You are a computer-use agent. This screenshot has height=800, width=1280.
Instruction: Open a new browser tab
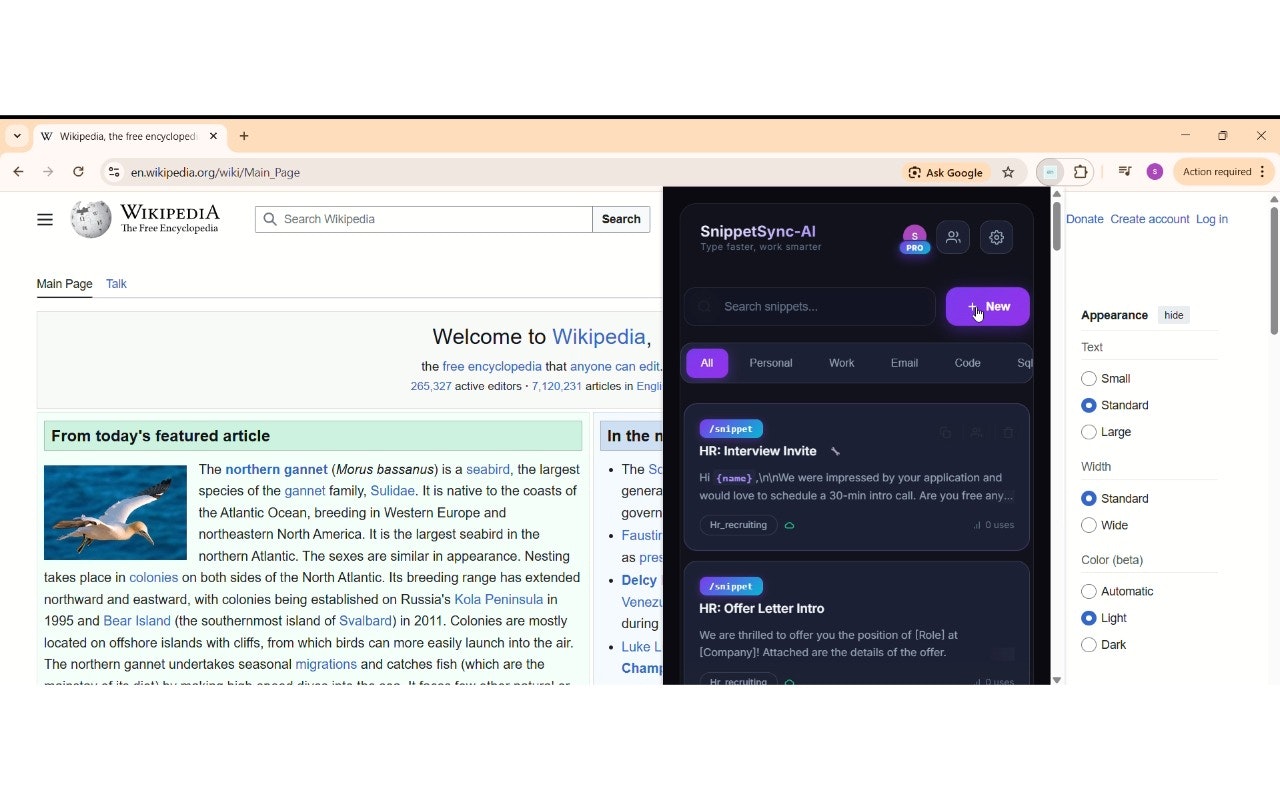[x=244, y=136]
